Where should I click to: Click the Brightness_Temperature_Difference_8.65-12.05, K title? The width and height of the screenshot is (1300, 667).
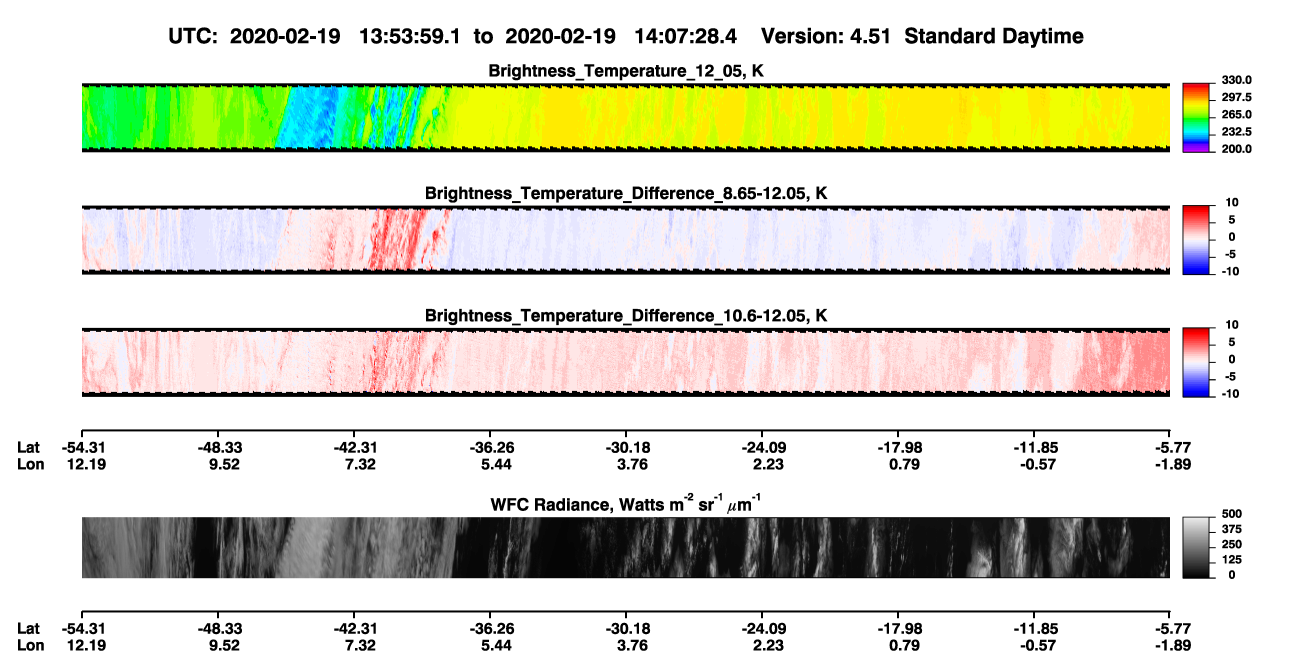(626, 193)
